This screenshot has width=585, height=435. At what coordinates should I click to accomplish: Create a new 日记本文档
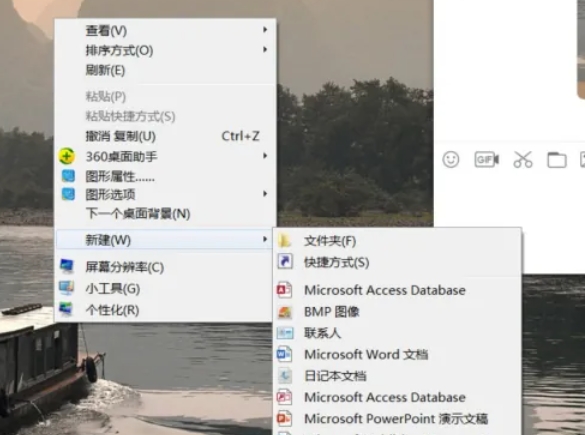click(398, 376)
